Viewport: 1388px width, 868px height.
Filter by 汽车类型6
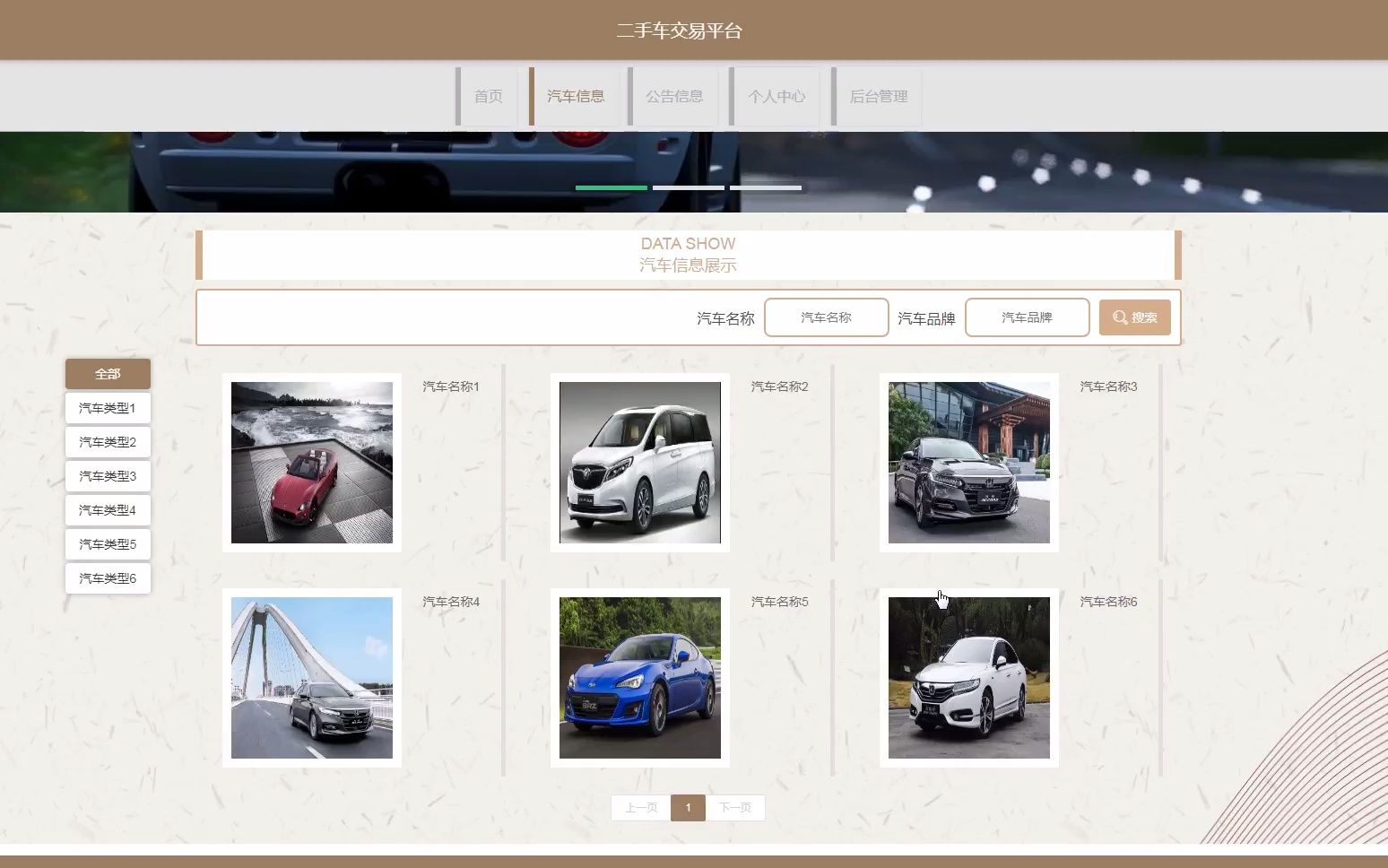coord(108,578)
